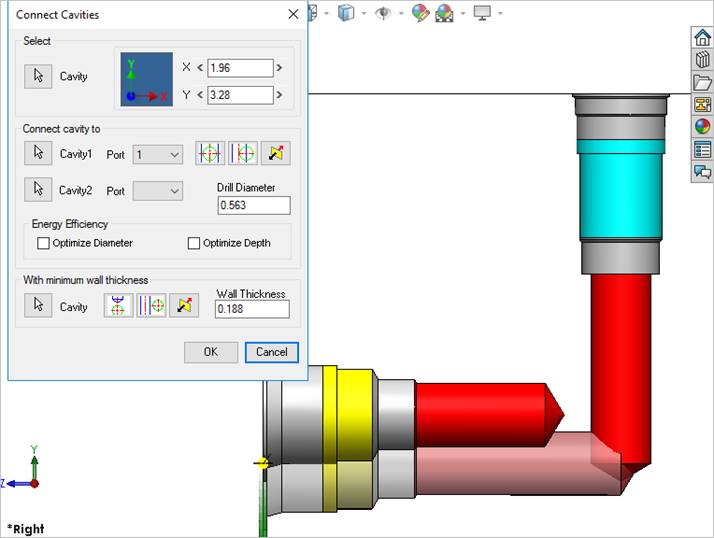Image resolution: width=714 pixels, height=538 pixels.
Task: Click the partly hidden icon left of the display style cube
Action: click(312, 13)
